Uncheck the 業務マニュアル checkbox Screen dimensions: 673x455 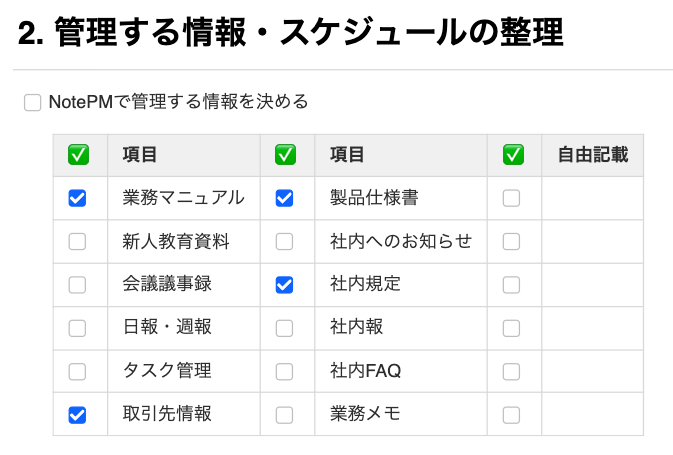tap(77, 198)
